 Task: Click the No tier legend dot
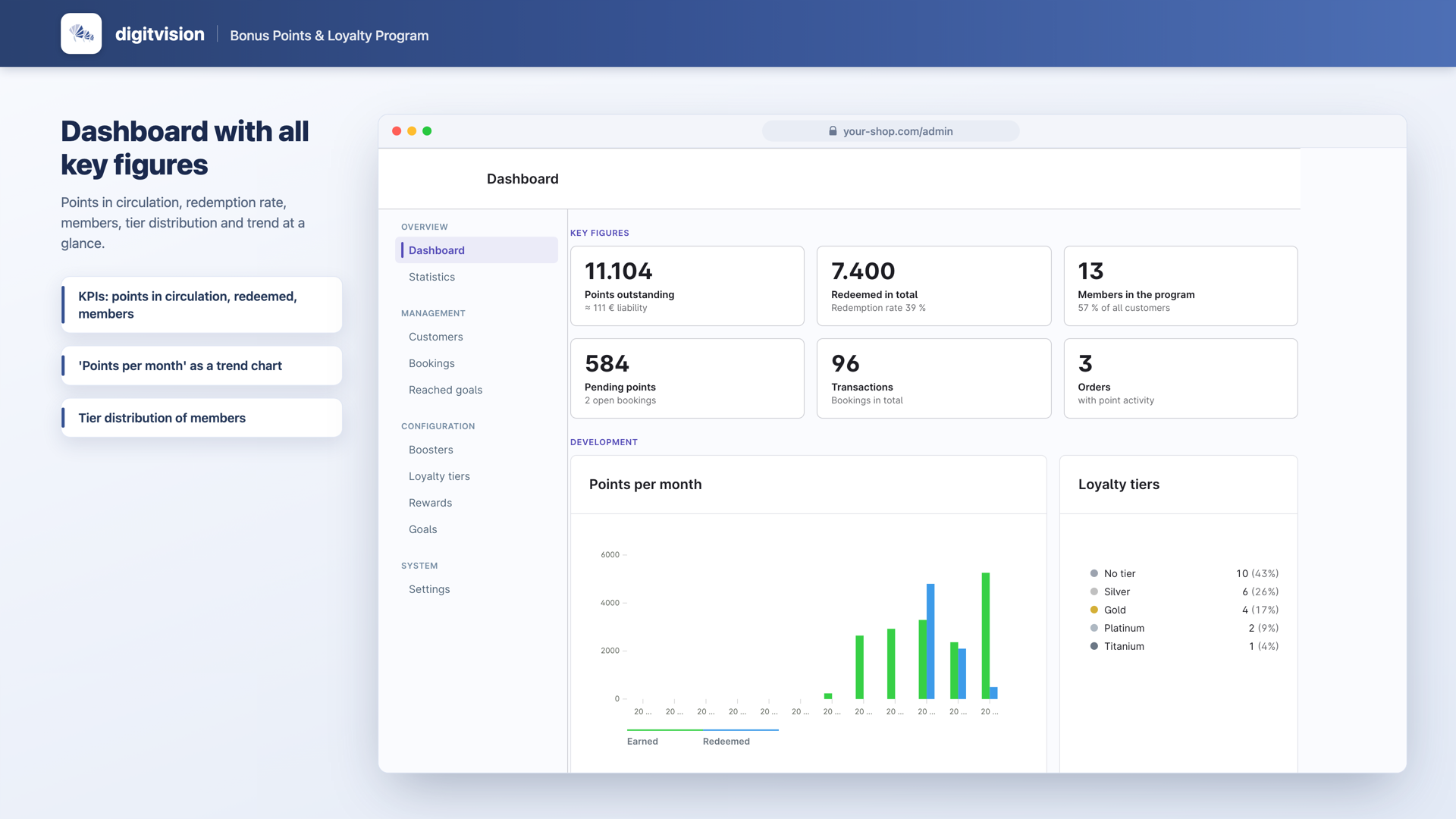coord(1094,573)
